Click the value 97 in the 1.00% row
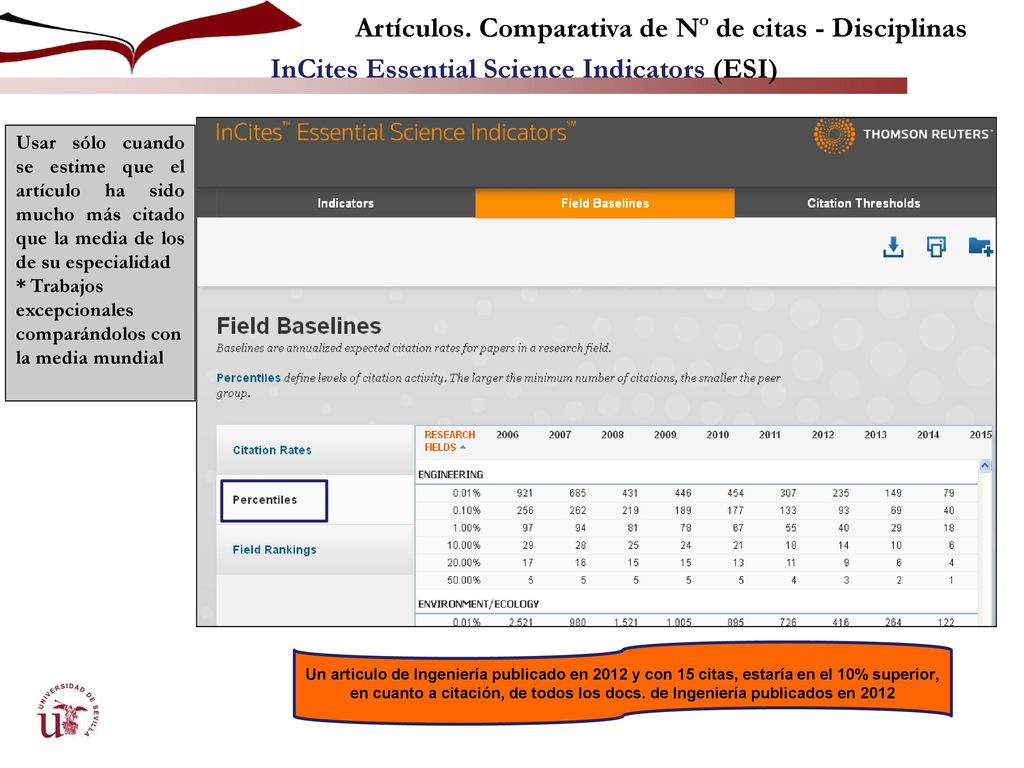 coord(528,528)
